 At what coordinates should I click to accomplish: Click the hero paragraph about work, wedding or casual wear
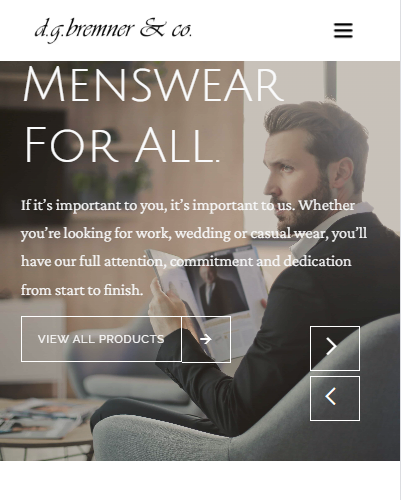pos(194,247)
